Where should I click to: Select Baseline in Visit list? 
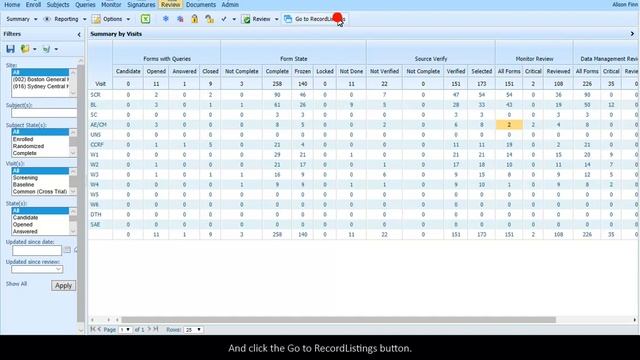pos(40,184)
